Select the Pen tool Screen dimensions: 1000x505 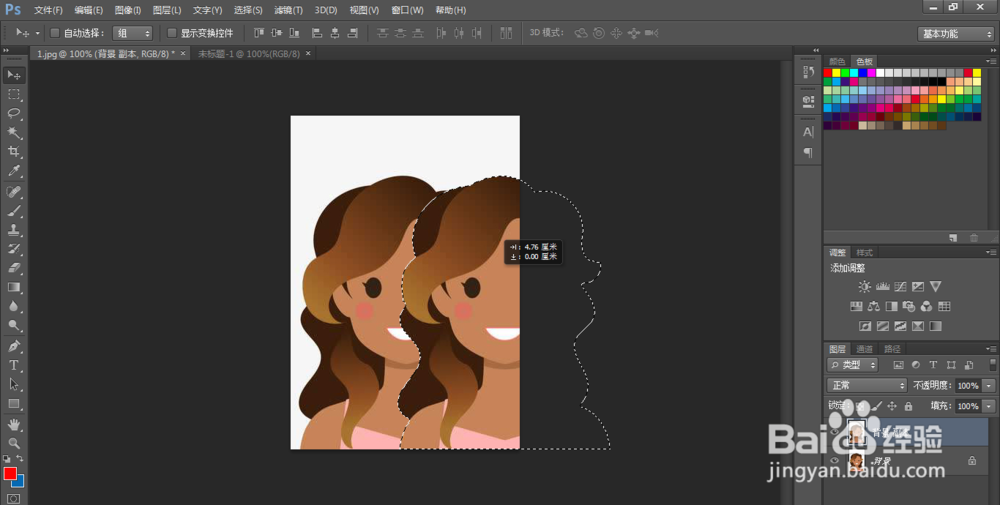tap(13, 346)
